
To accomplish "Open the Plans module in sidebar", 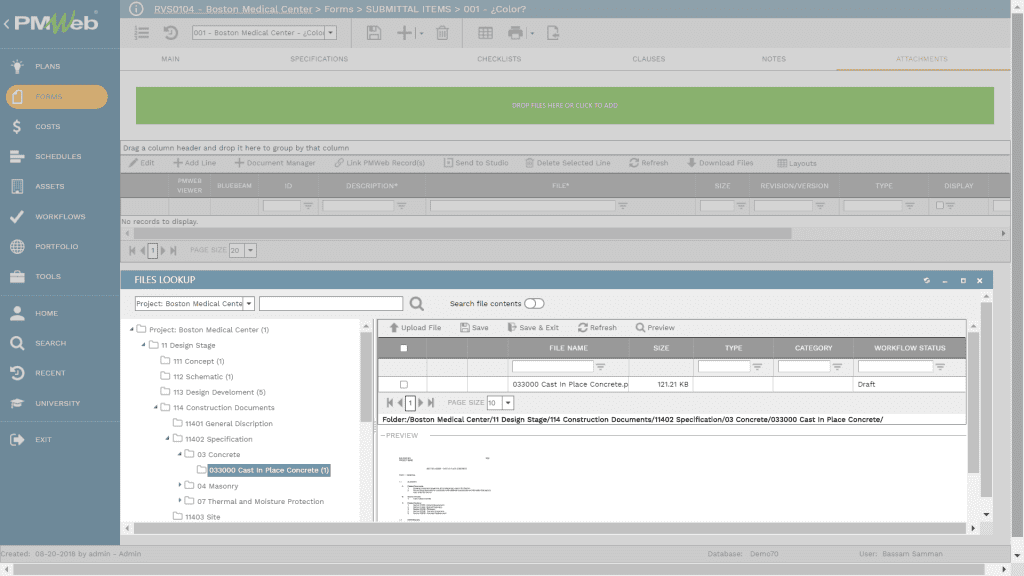I will point(47,66).
